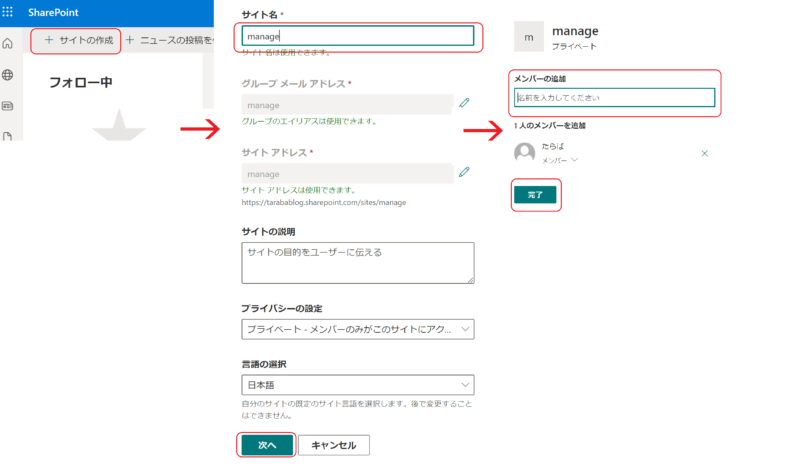Viewport: 800px width, 465px height.
Task: Click the member name input field
Action: pos(614,97)
